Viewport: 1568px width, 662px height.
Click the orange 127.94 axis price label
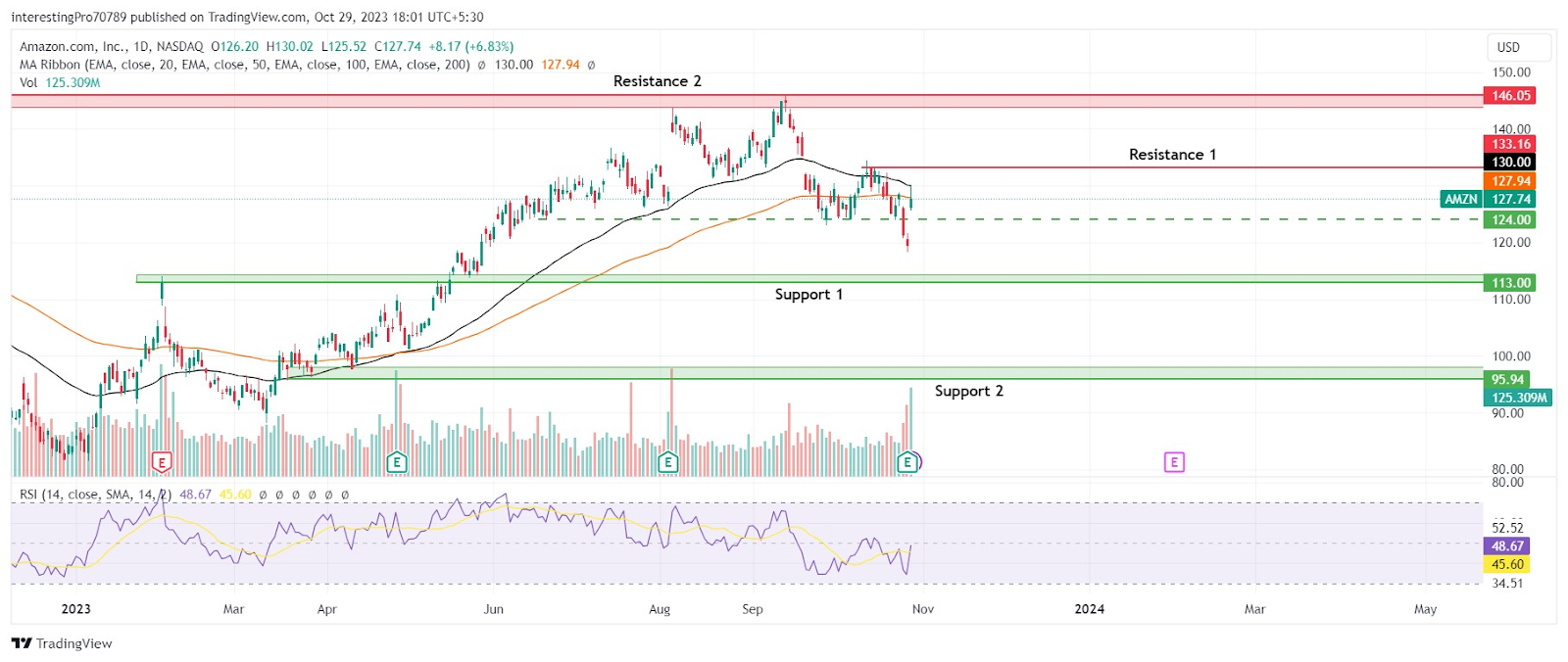point(1510,181)
